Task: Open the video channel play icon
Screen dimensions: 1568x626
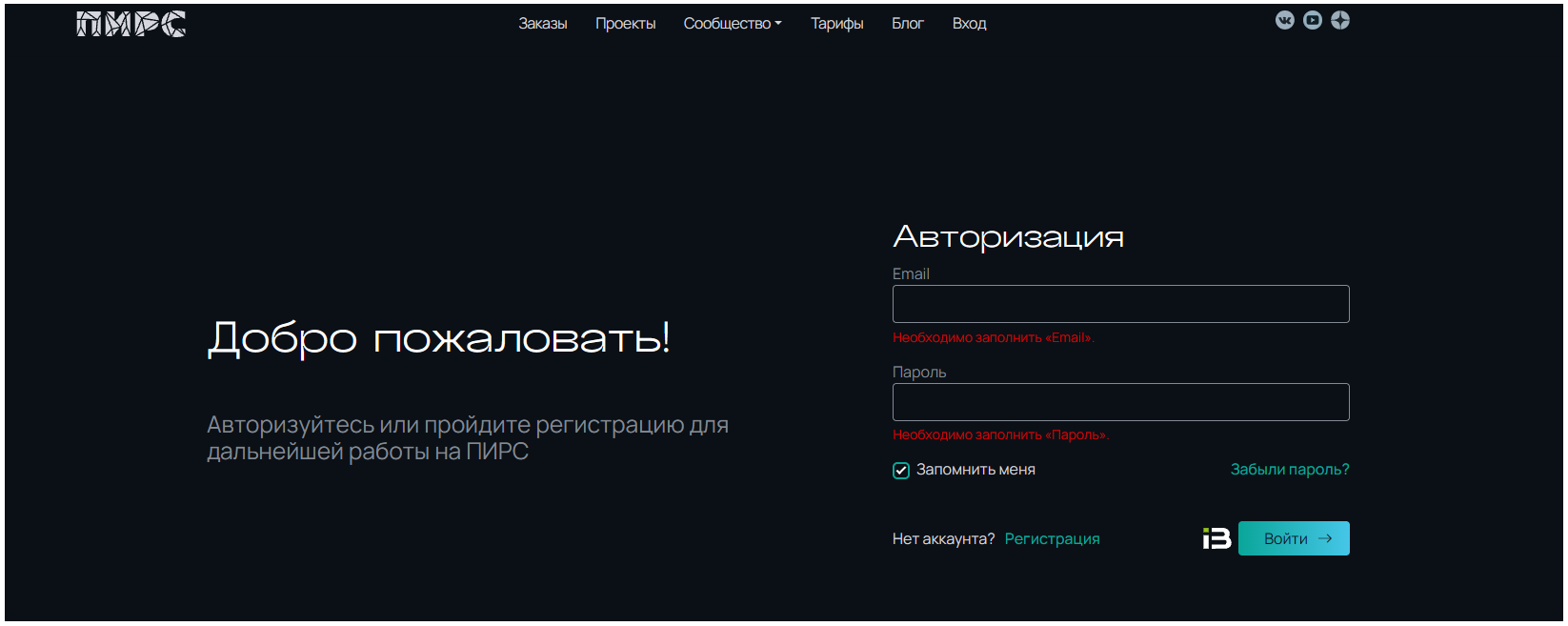Action: click(1313, 20)
